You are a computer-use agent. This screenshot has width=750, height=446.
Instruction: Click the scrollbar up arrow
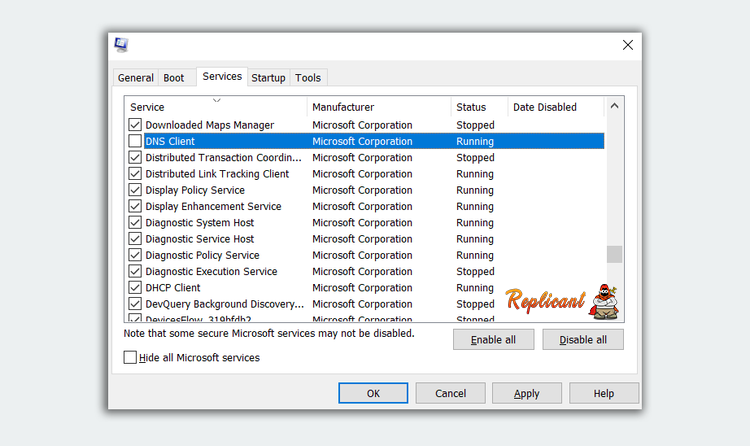pyautogui.click(x=615, y=106)
